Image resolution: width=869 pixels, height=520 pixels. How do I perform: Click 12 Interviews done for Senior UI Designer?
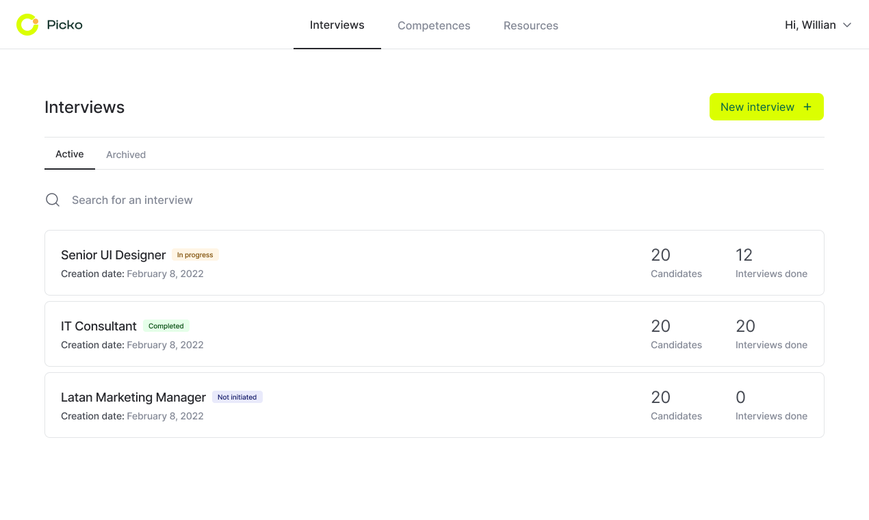pos(771,263)
